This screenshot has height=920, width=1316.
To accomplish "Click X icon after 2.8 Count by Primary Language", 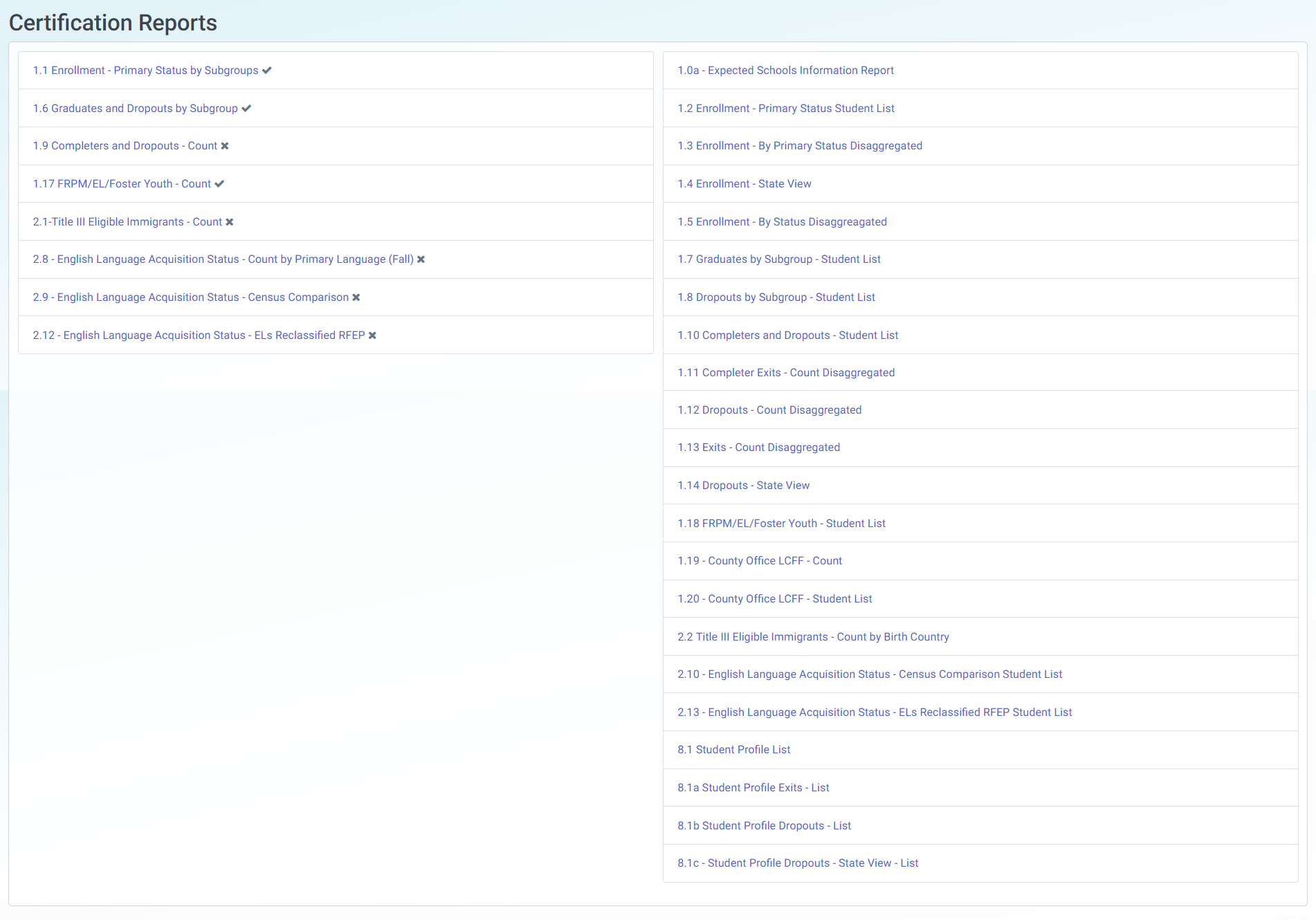I will [421, 259].
